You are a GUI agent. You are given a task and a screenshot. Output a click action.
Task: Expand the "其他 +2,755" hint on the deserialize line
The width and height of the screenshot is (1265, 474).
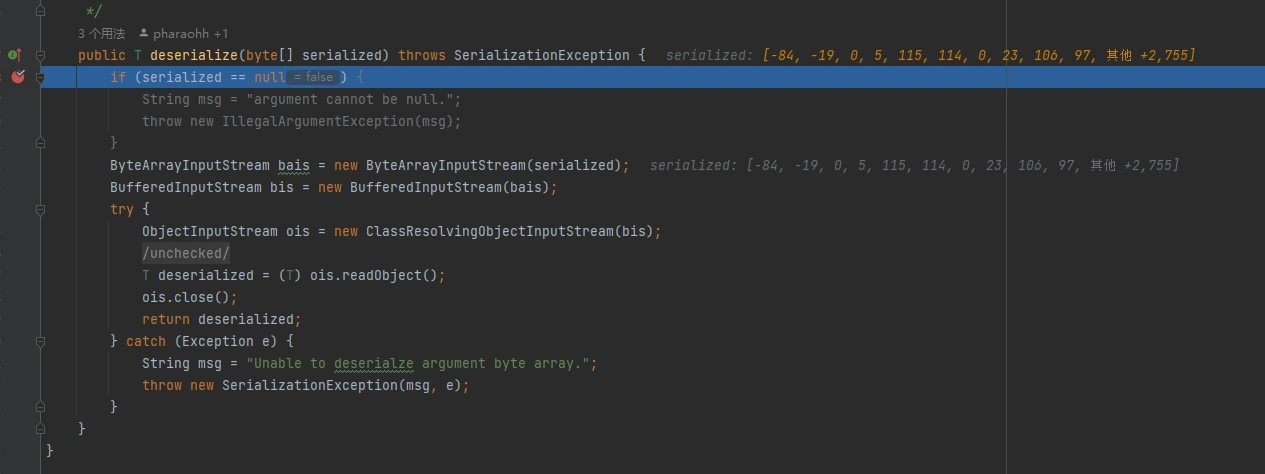pos(1149,56)
